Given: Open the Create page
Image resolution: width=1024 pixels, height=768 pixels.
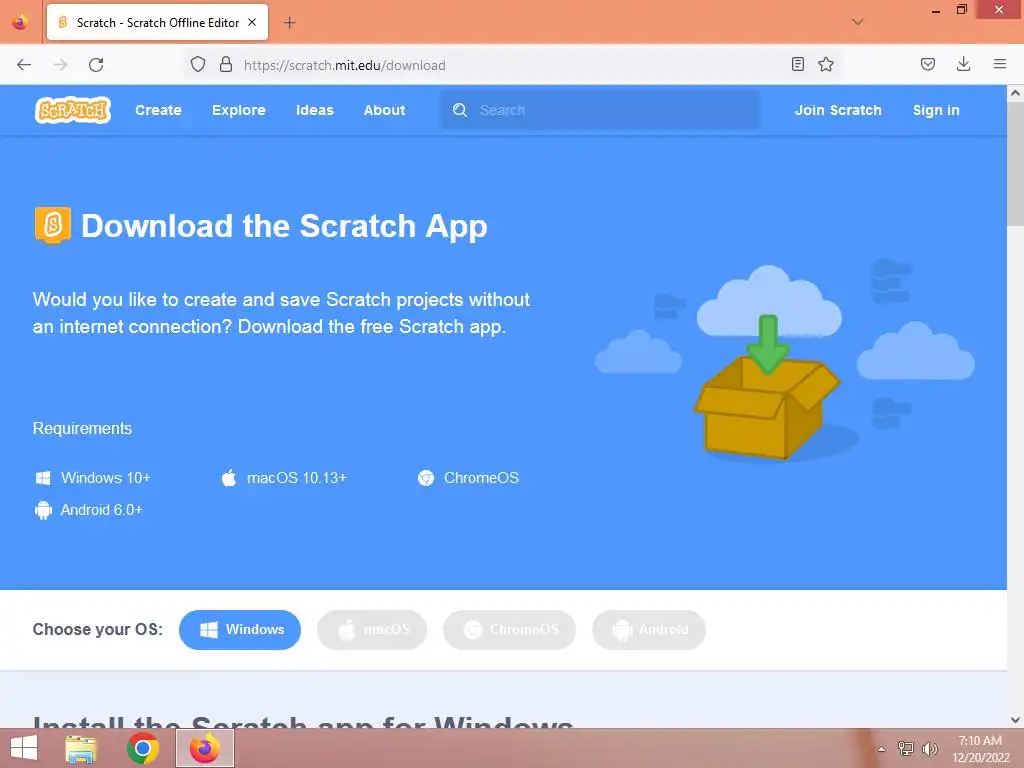Looking at the screenshot, I should pos(158,110).
